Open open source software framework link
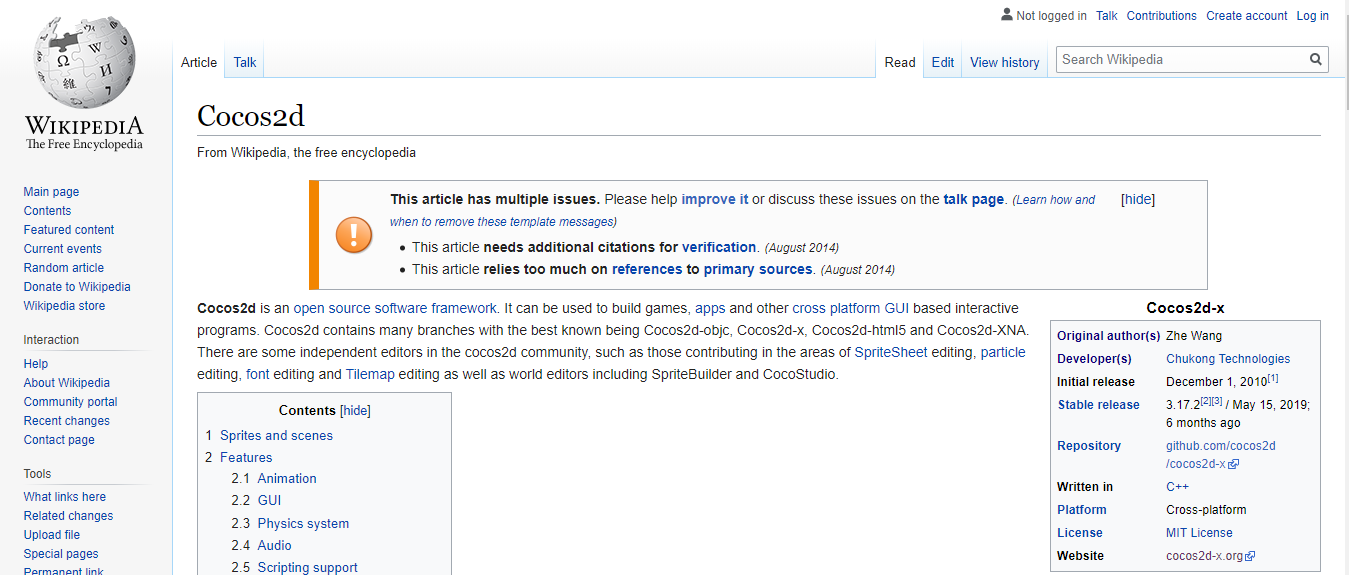1349x575 pixels. [395, 308]
